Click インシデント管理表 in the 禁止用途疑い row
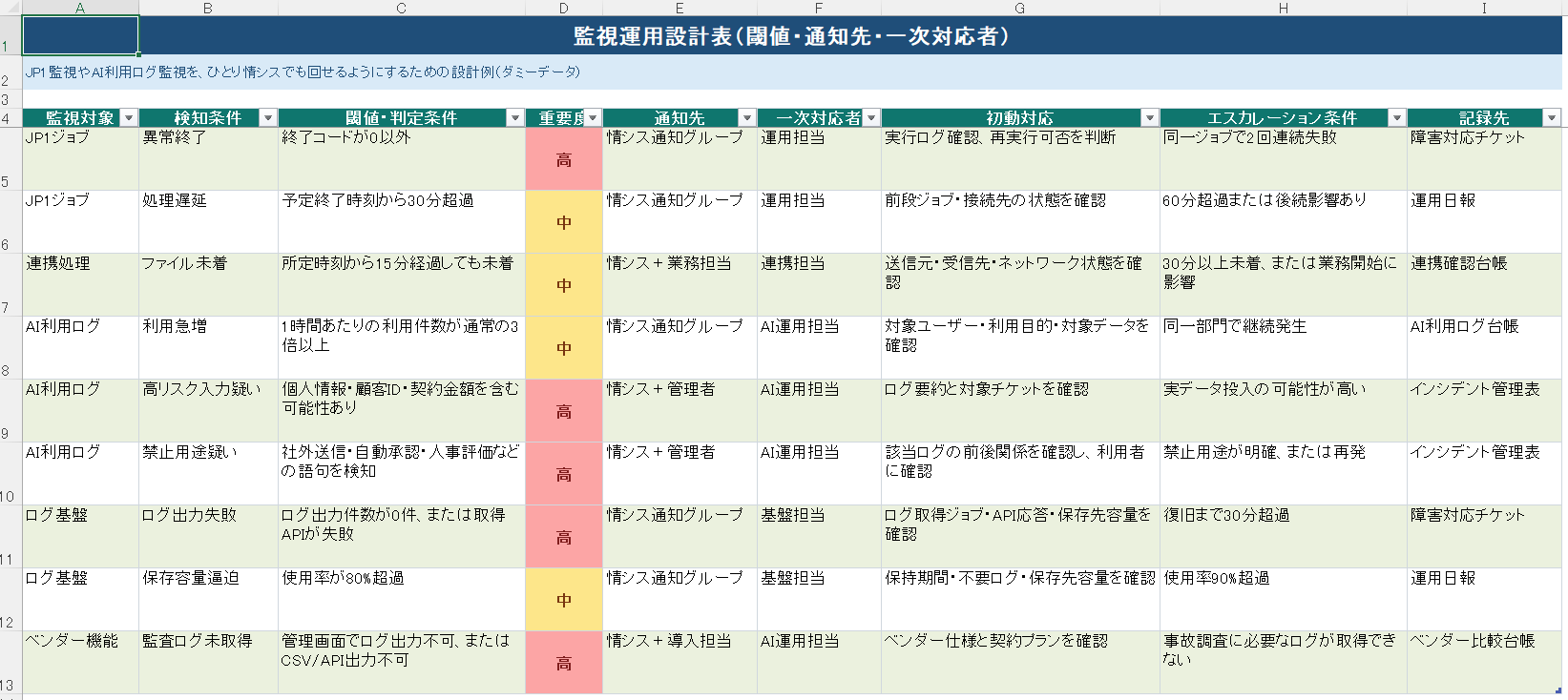This screenshot has width=1568, height=700. pos(1485,474)
